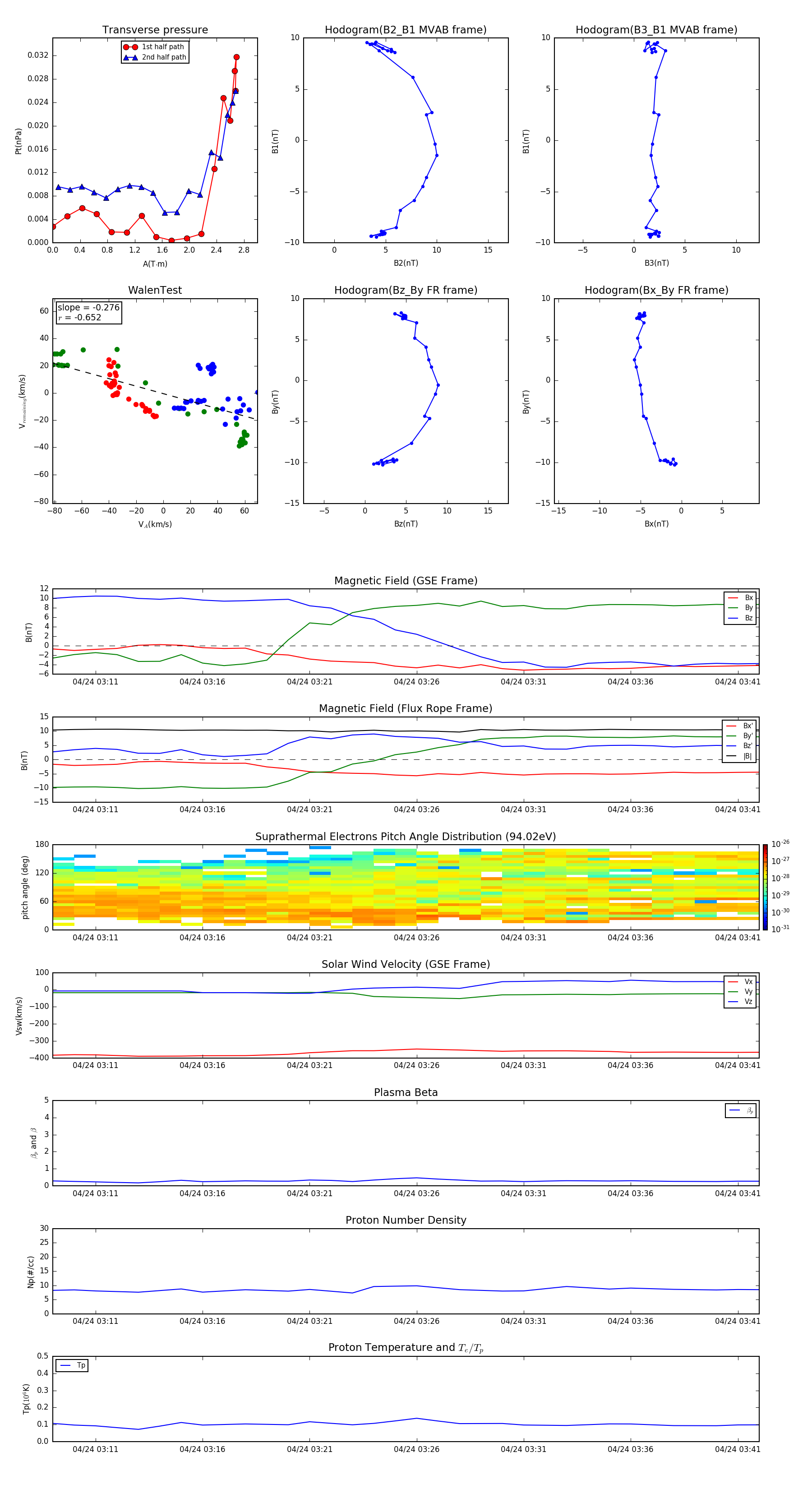The image size is (812, 1489).
Task: Click the 'Hodogram(B3_B1 MVAB frame)' title
Action: point(656,30)
